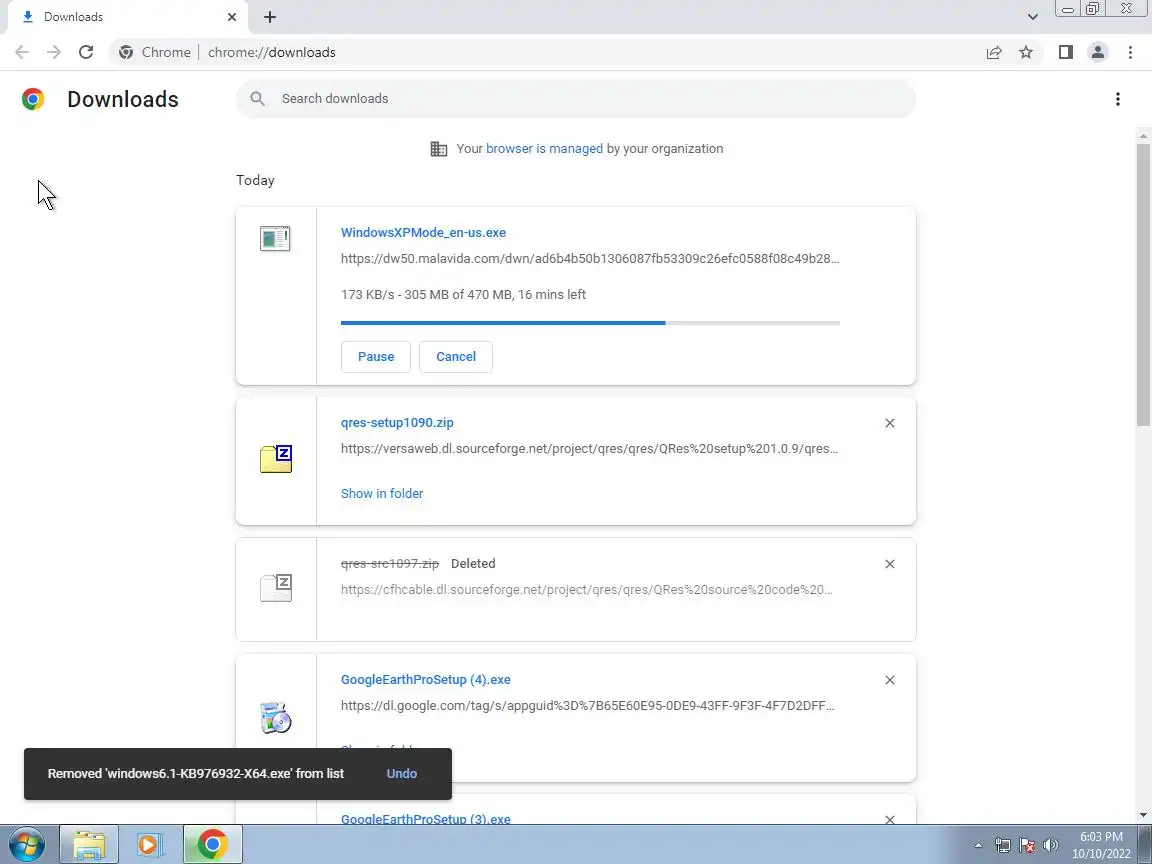Open the side panel icon
This screenshot has height=864, width=1152.
[1065, 52]
